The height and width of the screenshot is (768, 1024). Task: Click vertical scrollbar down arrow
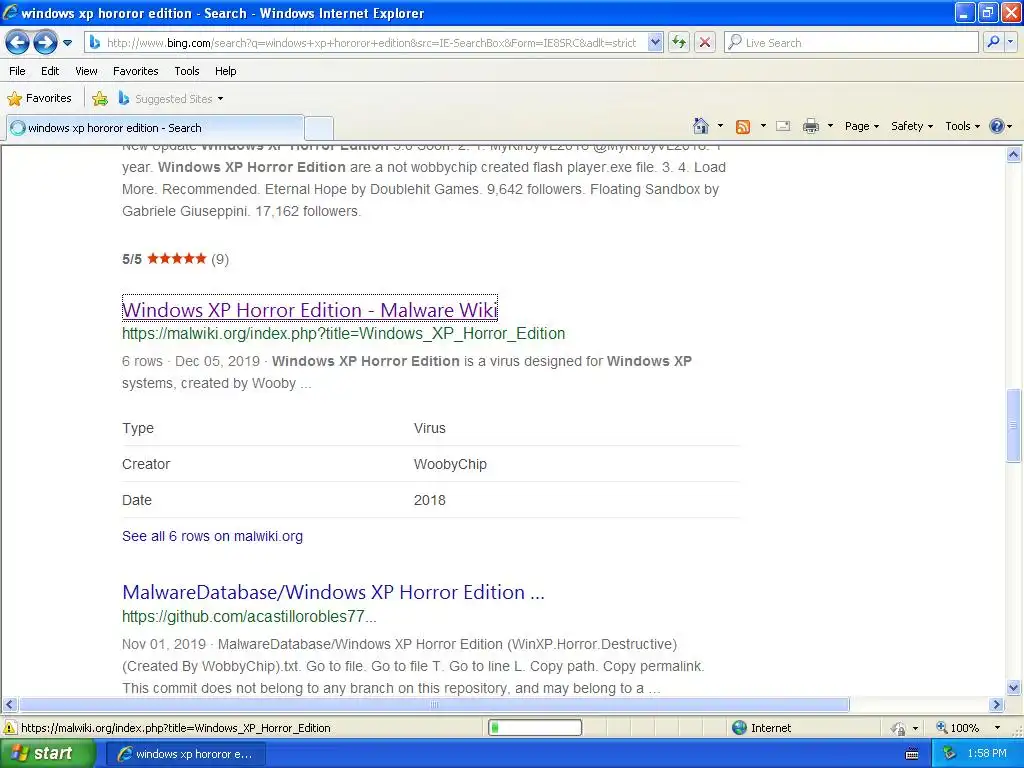(x=1014, y=687)
